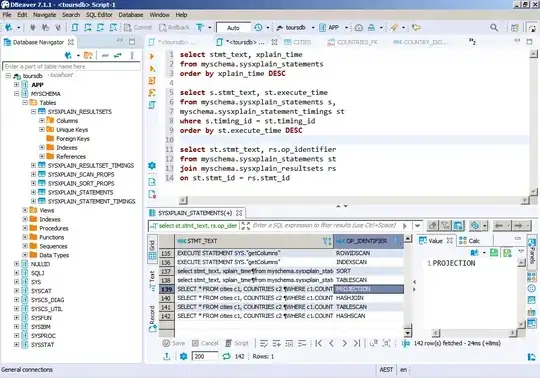Open the search magnifier icon in toolbar
Viewport: 540px width, 378px height.
pos(494,28)
